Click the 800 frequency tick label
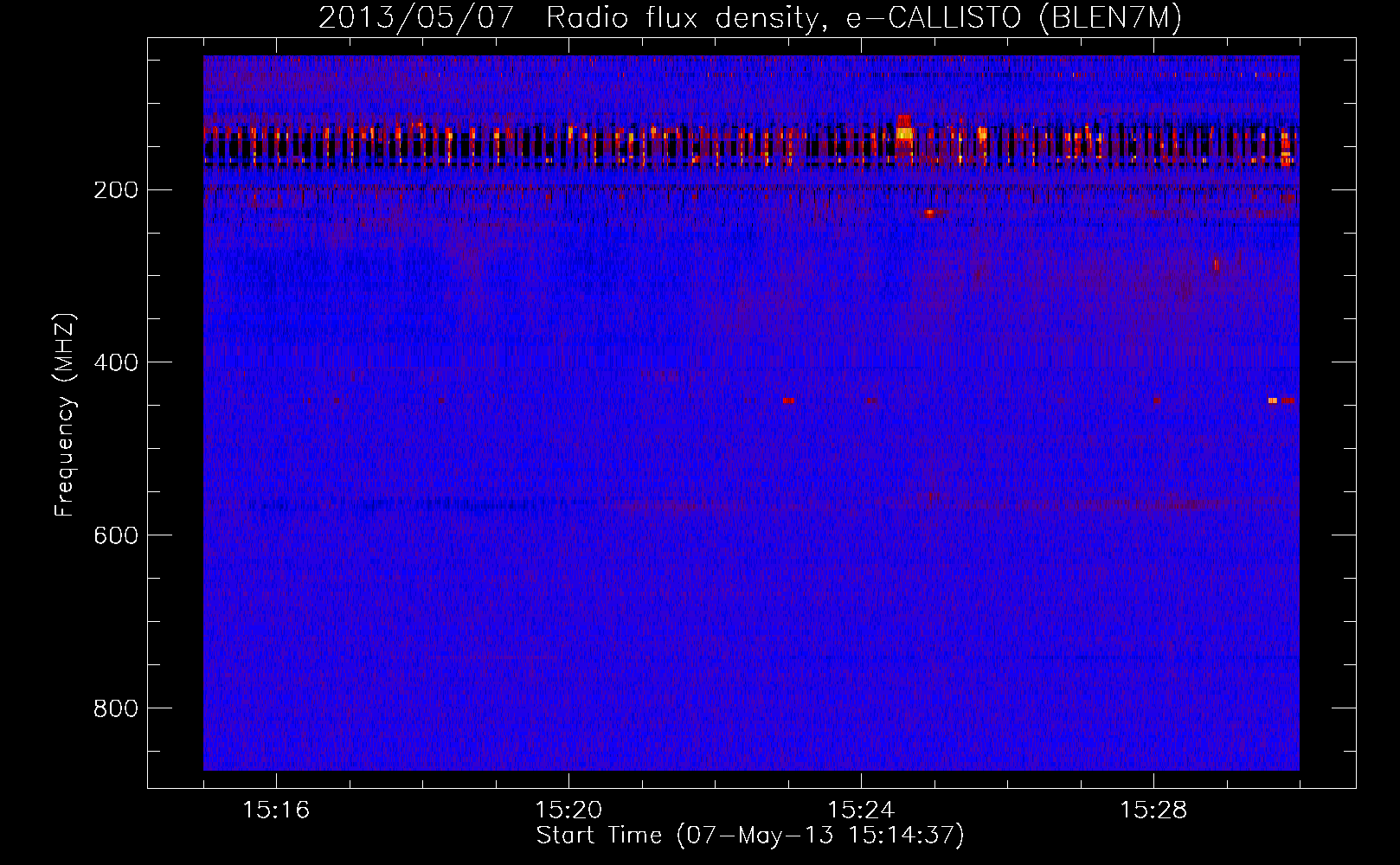This screenshot has height=865, width=1400. click(x=115, y=708)
